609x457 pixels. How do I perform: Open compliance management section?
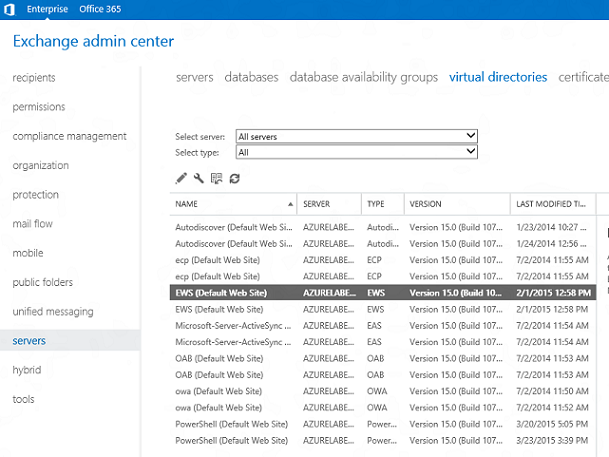click(70, 136)
